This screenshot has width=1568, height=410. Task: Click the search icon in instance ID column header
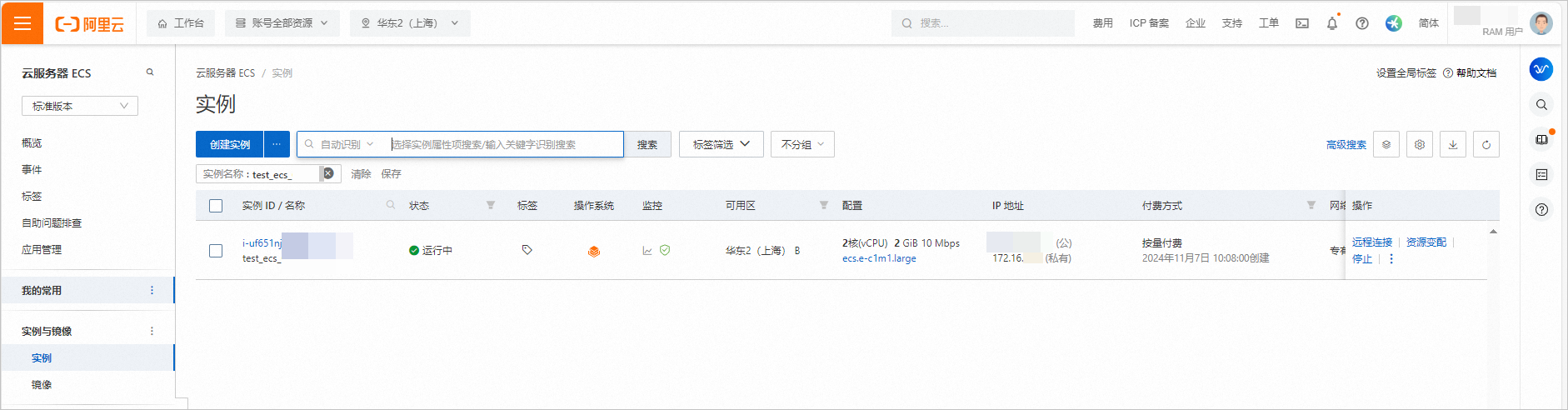391,205
